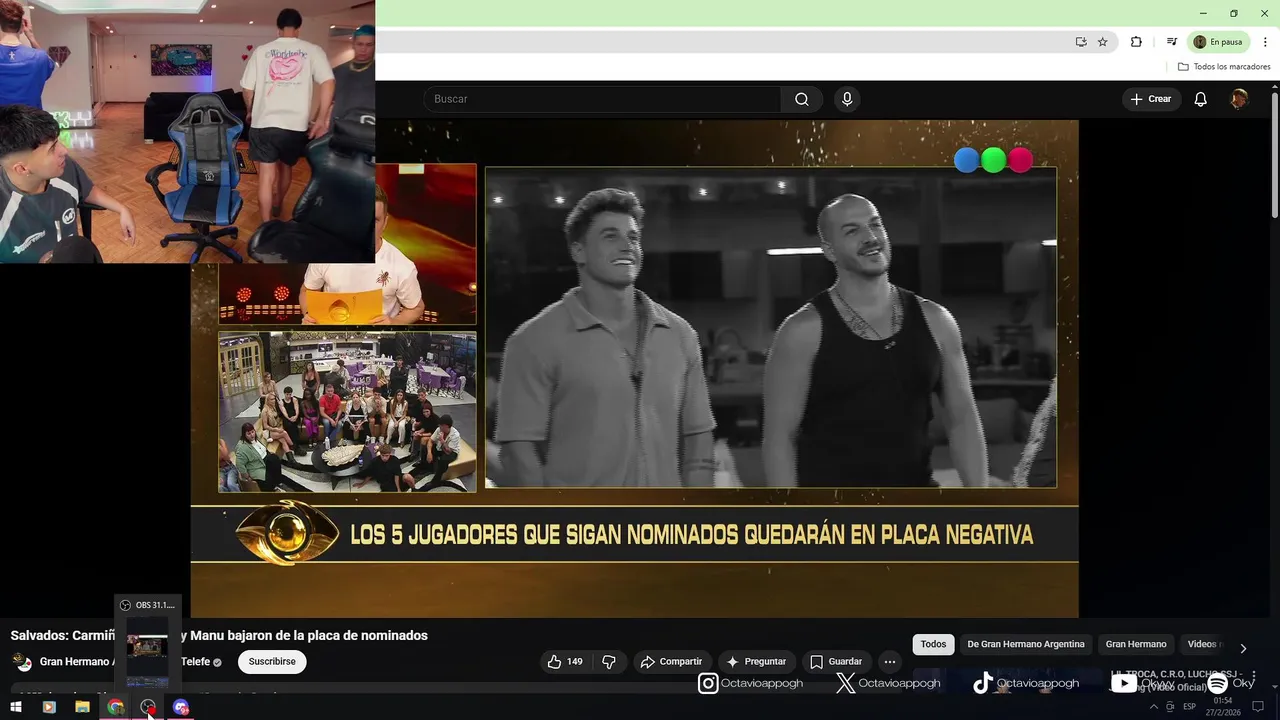The width and height of the screenshot is (1280, 720).
Task: Save the video with Guardar button
Action: [836, 662]
